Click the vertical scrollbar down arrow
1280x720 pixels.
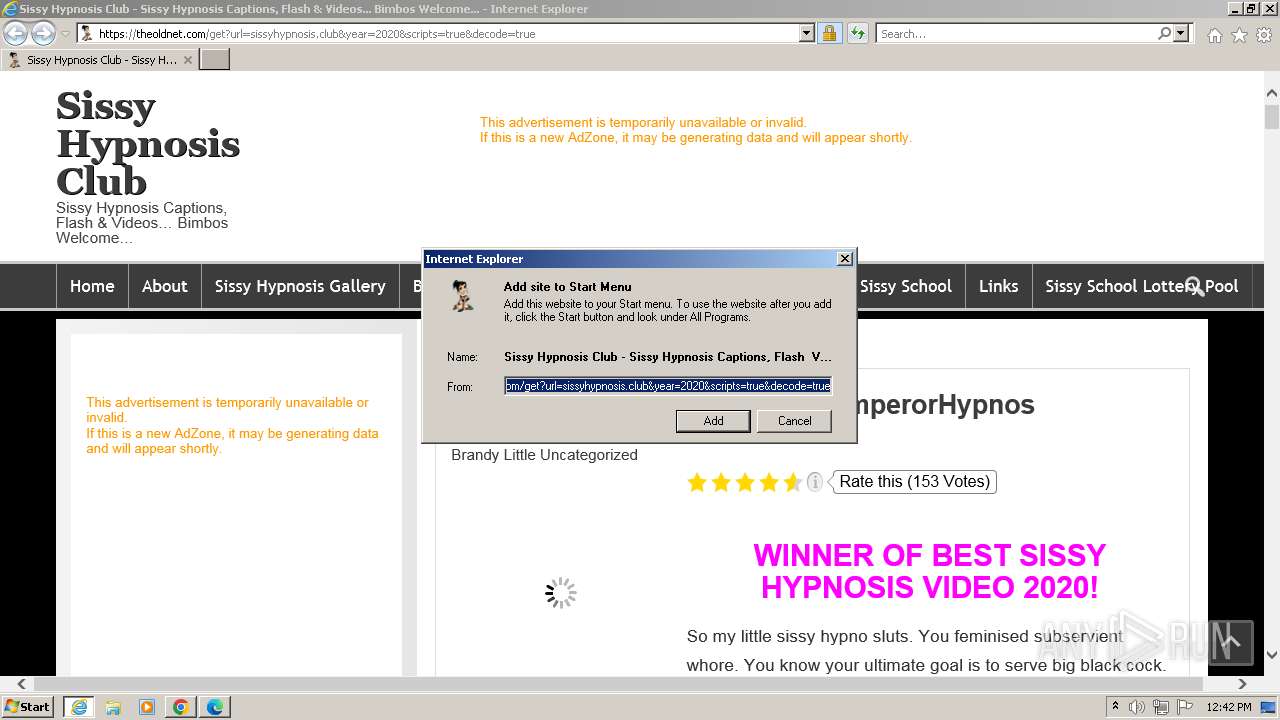[x=1272, y=655]
